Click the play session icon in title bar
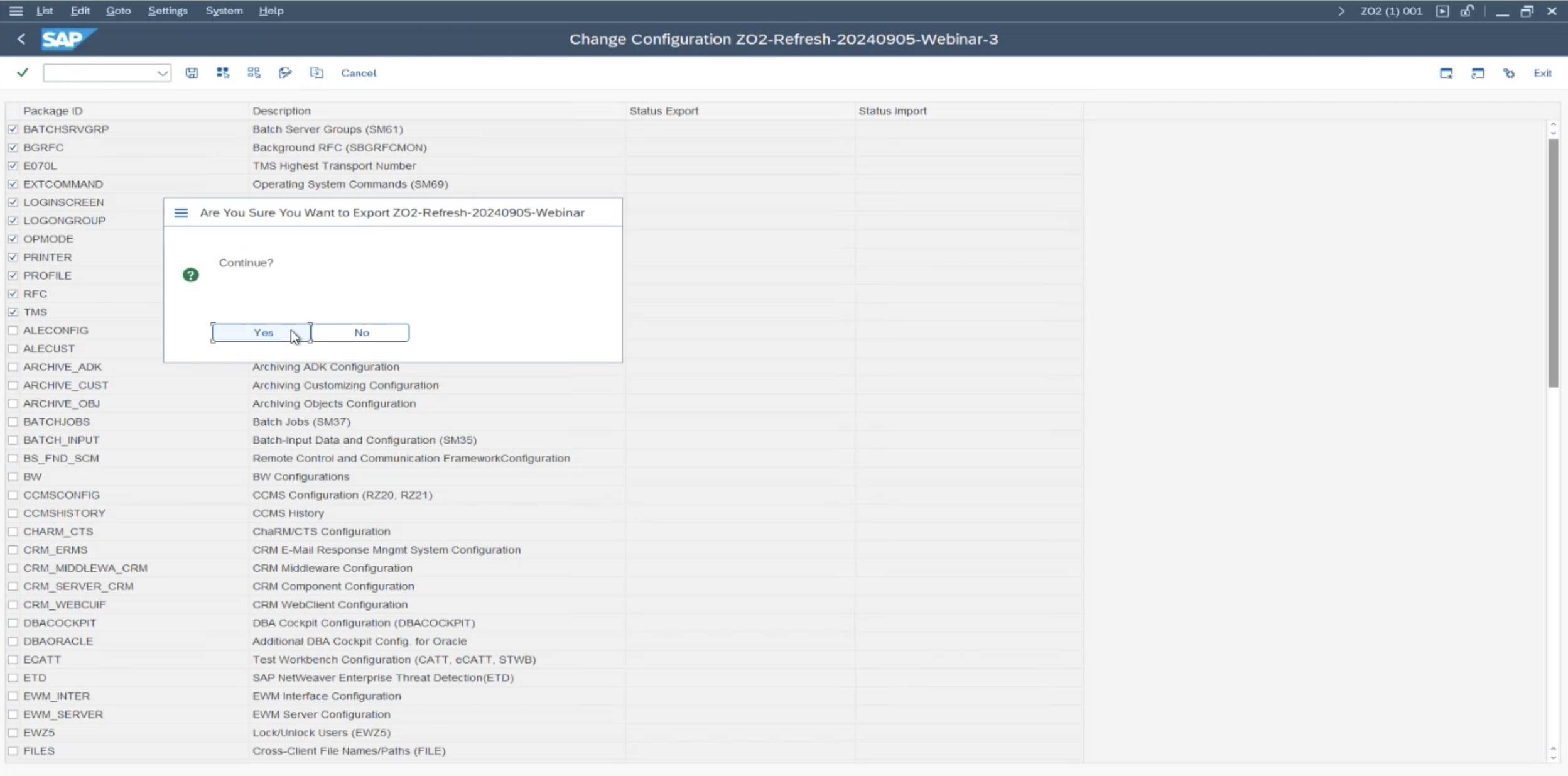The width and height of the screenshot is (1568, 776). tap(1442, 11)
